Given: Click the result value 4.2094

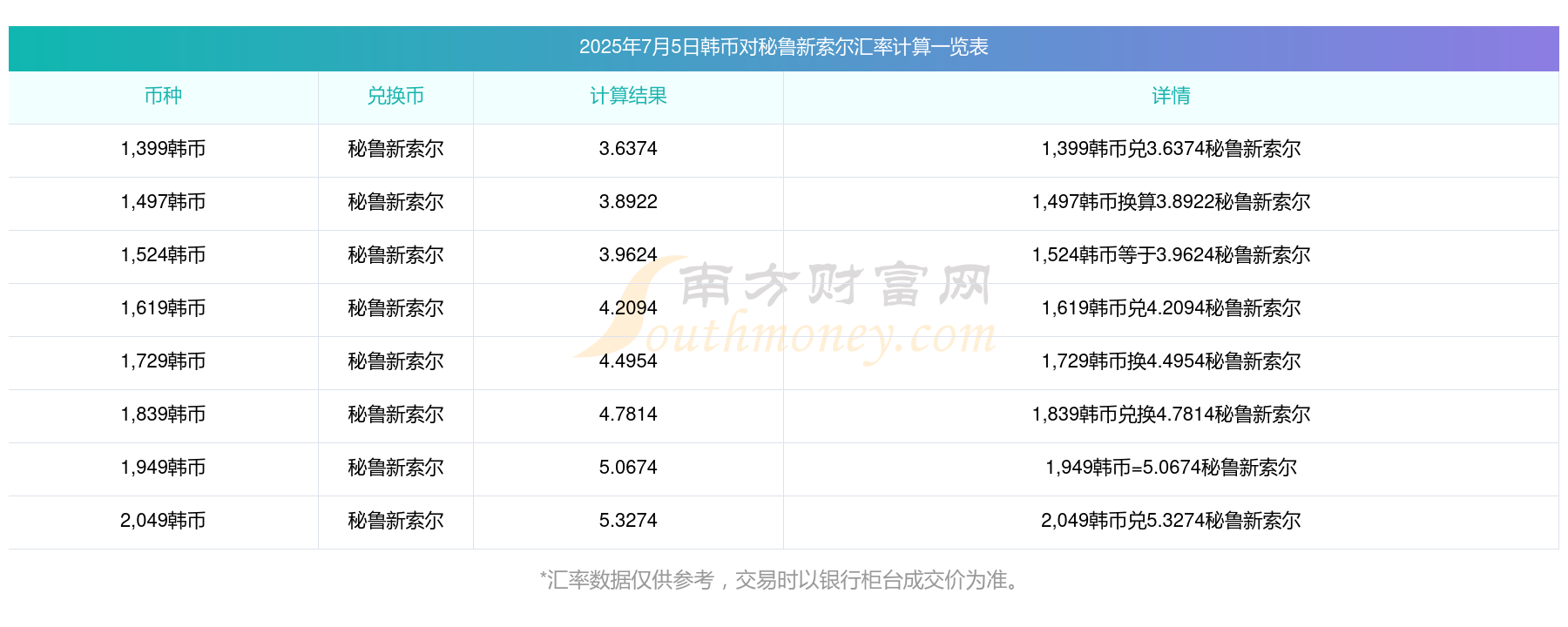Looking at the screenshot, I should [628, 308].
